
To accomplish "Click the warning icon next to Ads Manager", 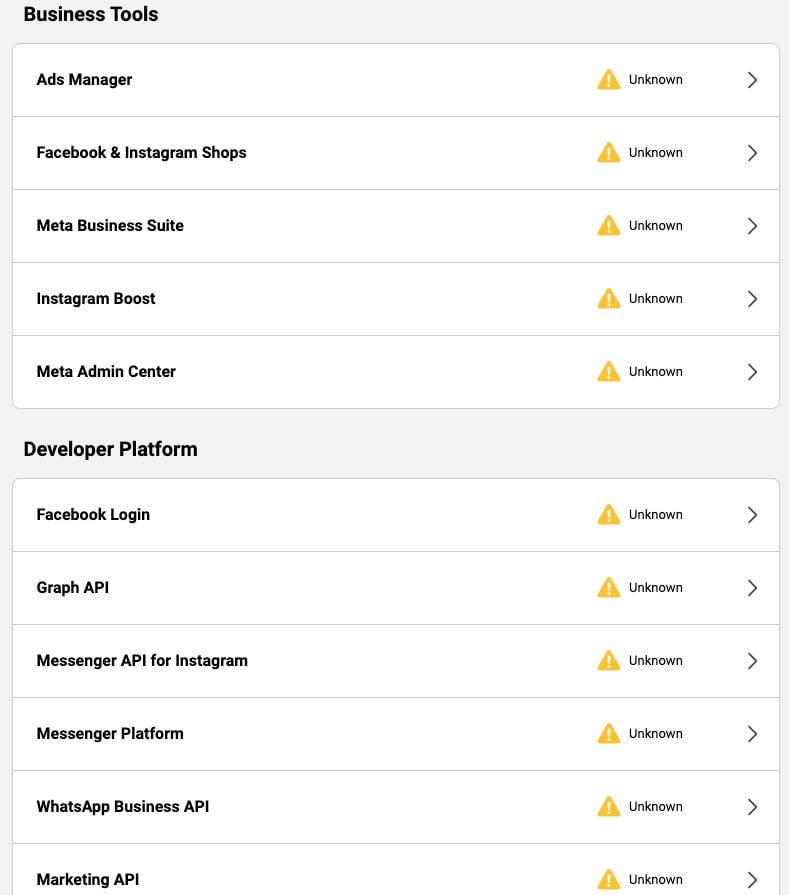I will (x=609, y=80).
